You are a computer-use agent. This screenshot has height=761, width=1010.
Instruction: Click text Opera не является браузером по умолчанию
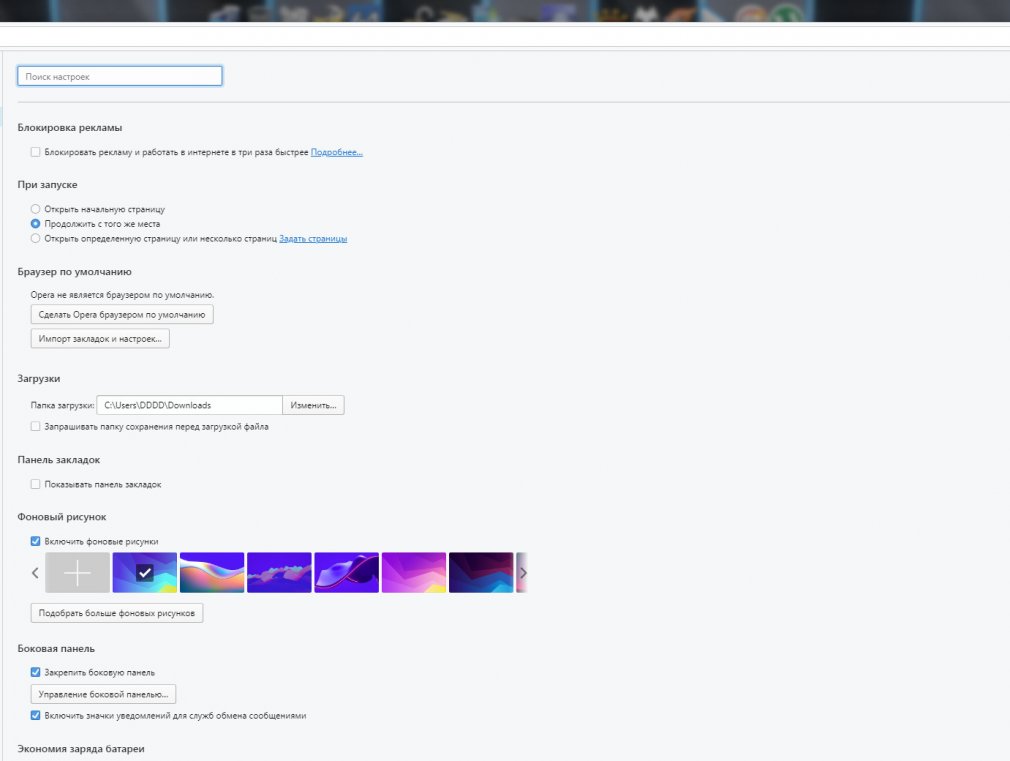coord(122,294)
